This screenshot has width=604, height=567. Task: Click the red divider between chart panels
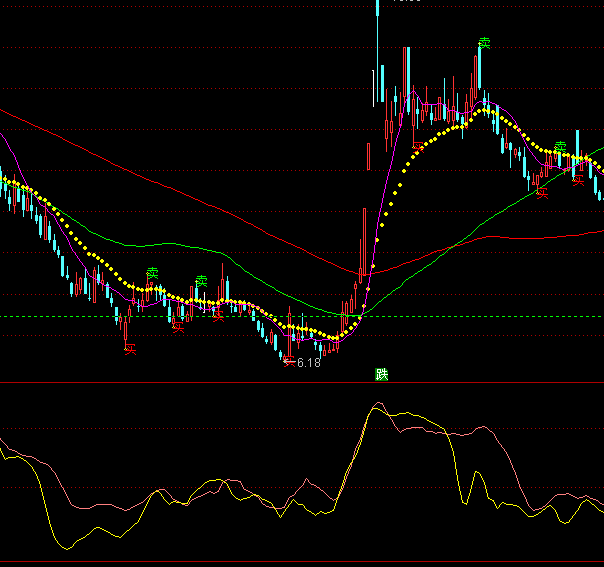click(x=200, y=383)
